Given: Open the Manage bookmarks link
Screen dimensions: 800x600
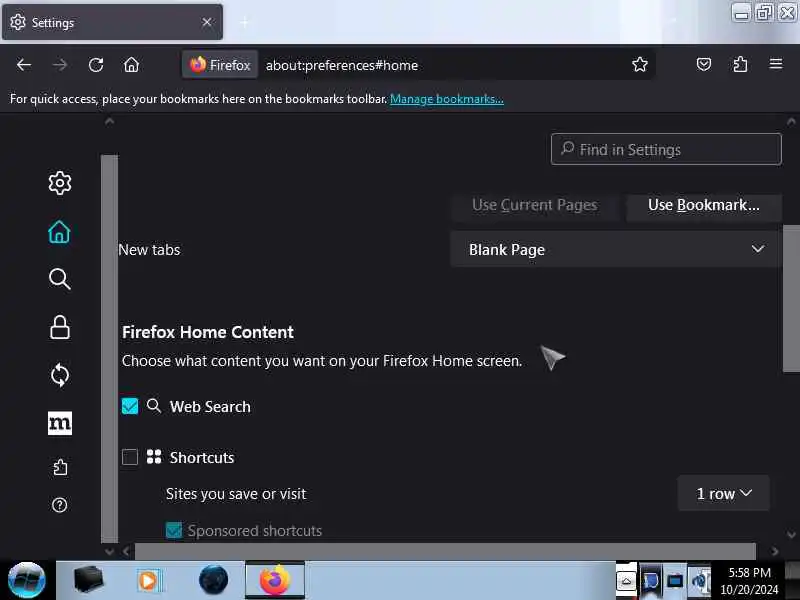Looking at the screenshot, I should (x=447, y=99).
